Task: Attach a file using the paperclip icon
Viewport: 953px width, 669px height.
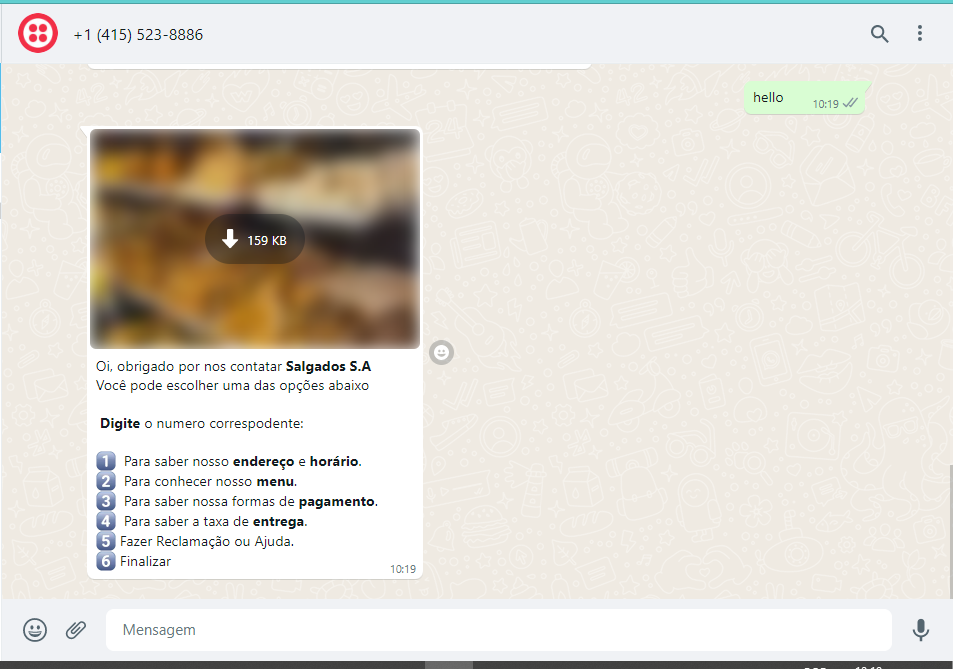Action: coord(76,630)
